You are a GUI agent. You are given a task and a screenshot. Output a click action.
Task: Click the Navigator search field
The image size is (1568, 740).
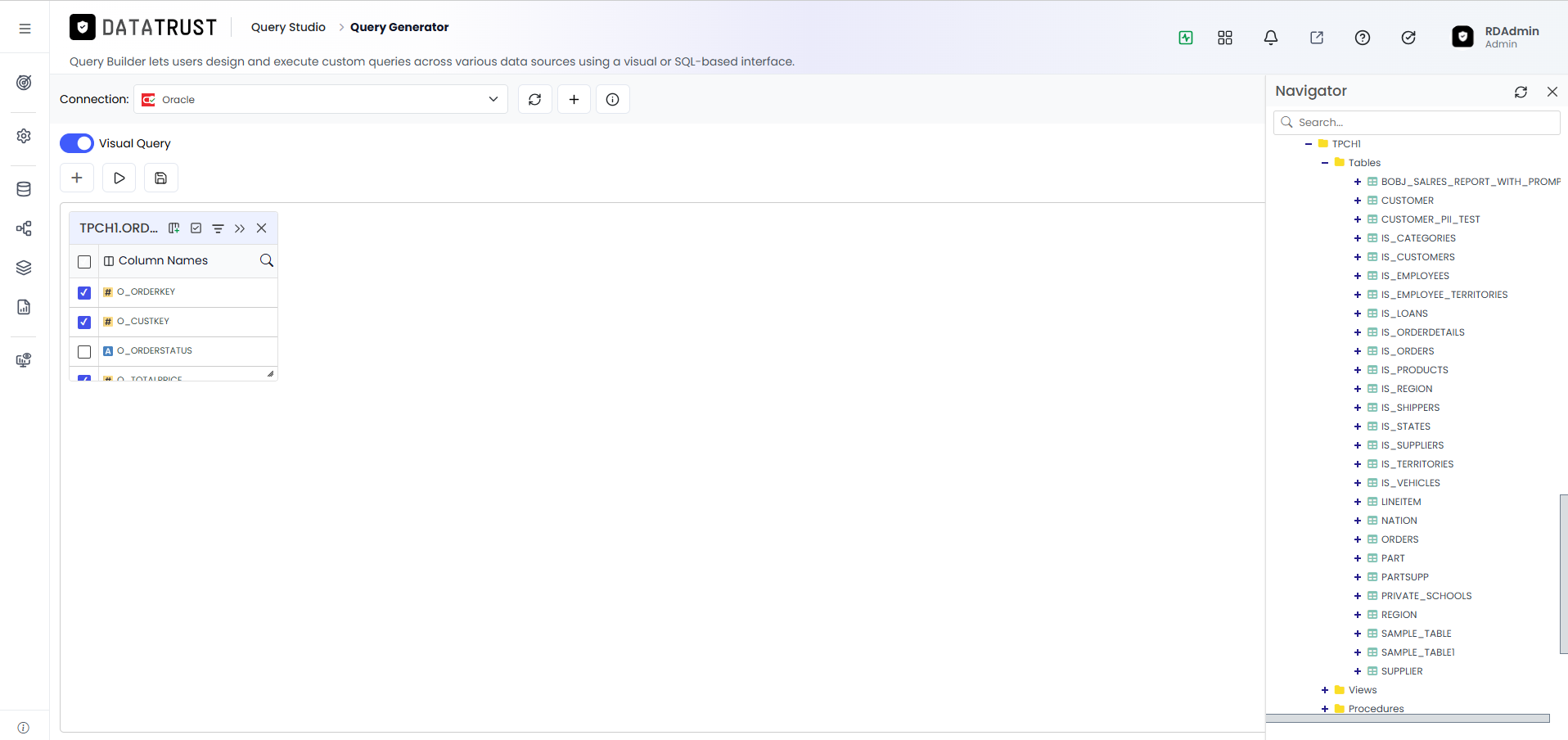click(x=1417, y=122)
